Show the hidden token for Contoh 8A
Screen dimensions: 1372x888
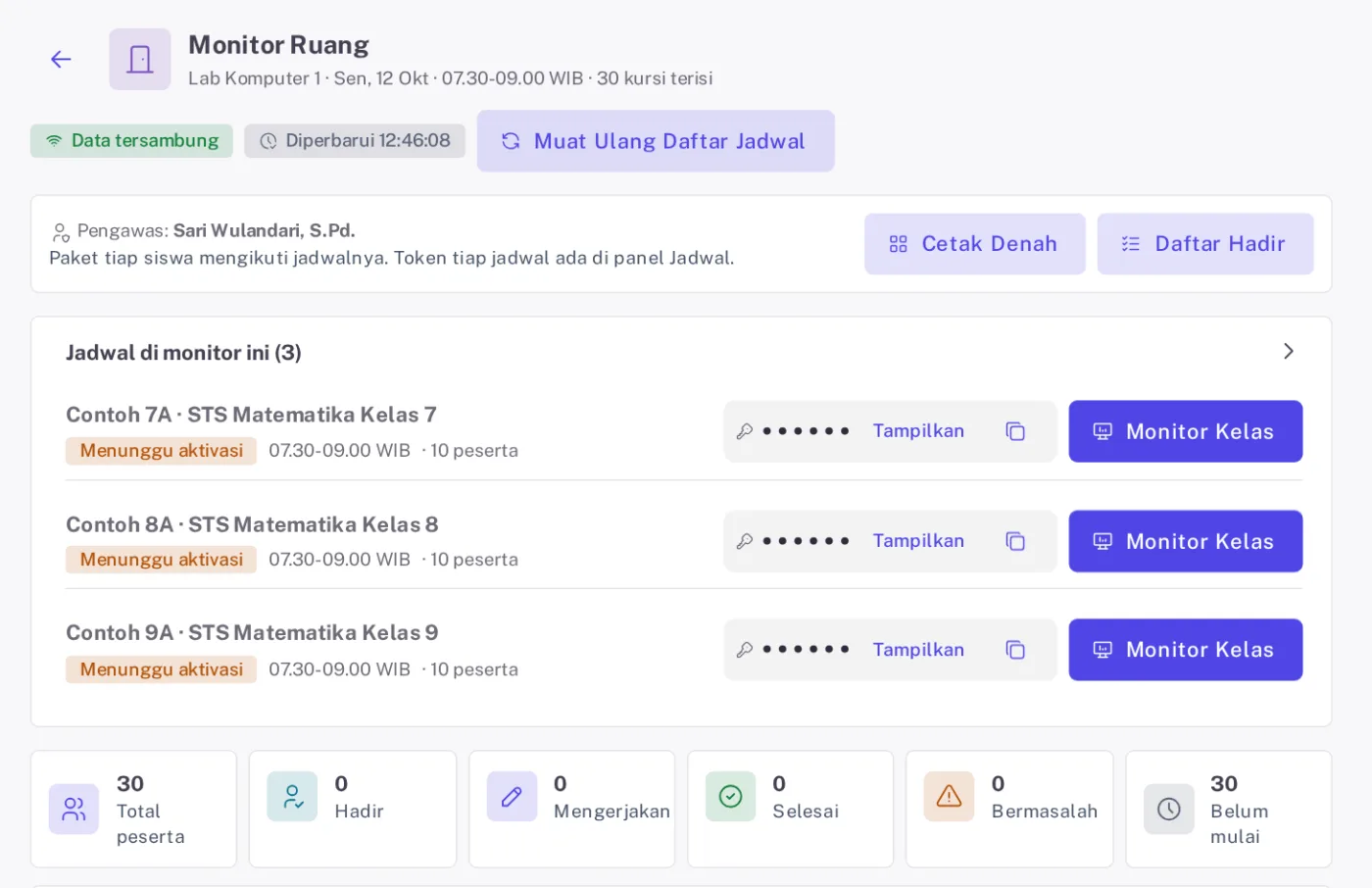pos(918,541)
